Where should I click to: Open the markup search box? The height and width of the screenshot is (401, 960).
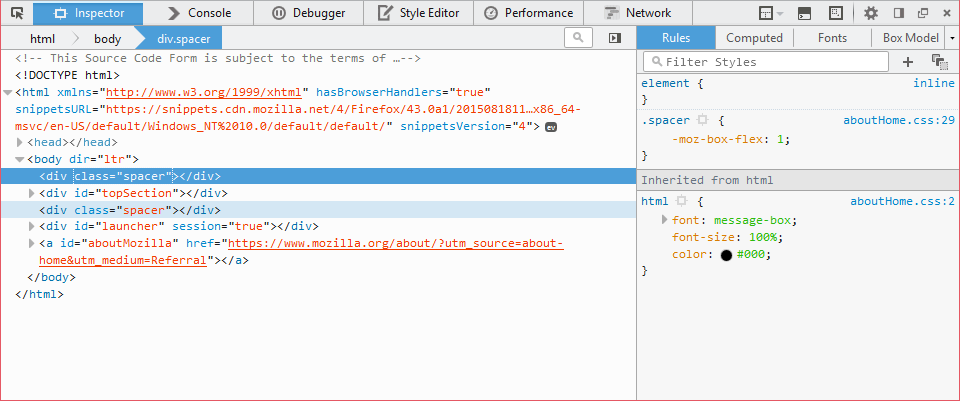pyautogui.click(x=578, y=38)
